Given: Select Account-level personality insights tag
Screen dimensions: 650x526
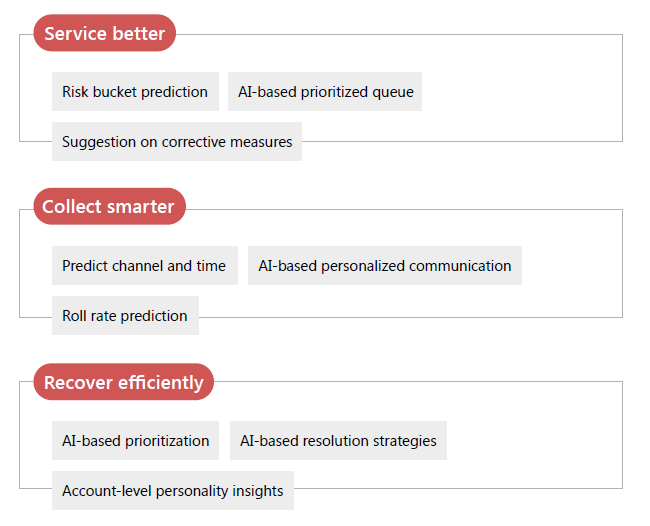Looking at the screenshot, I should pos(173,490).
